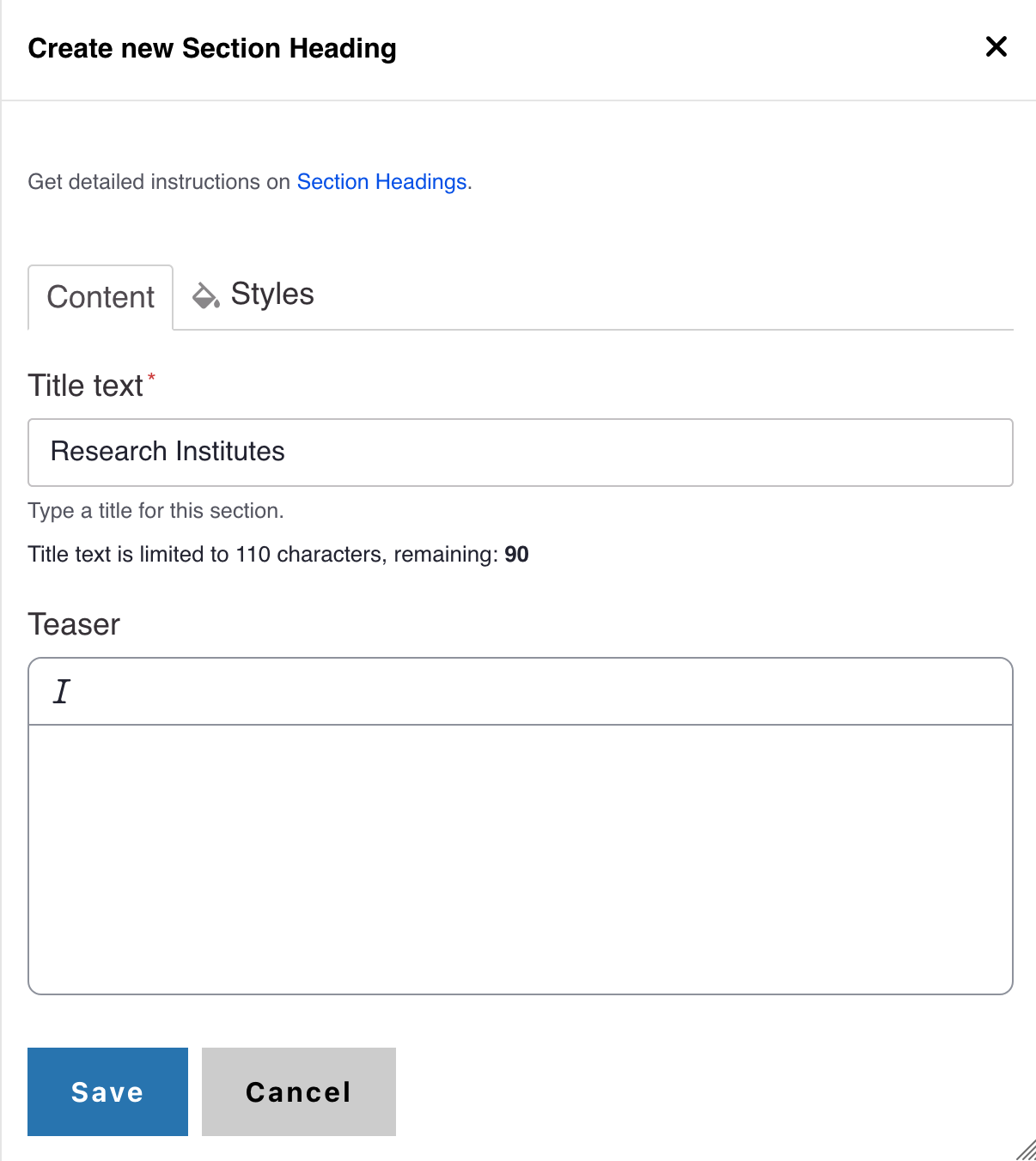Click the 'Create new Section Heading' dialog title
This screenshot has width=1036, height=1161.
click(212, 49)
